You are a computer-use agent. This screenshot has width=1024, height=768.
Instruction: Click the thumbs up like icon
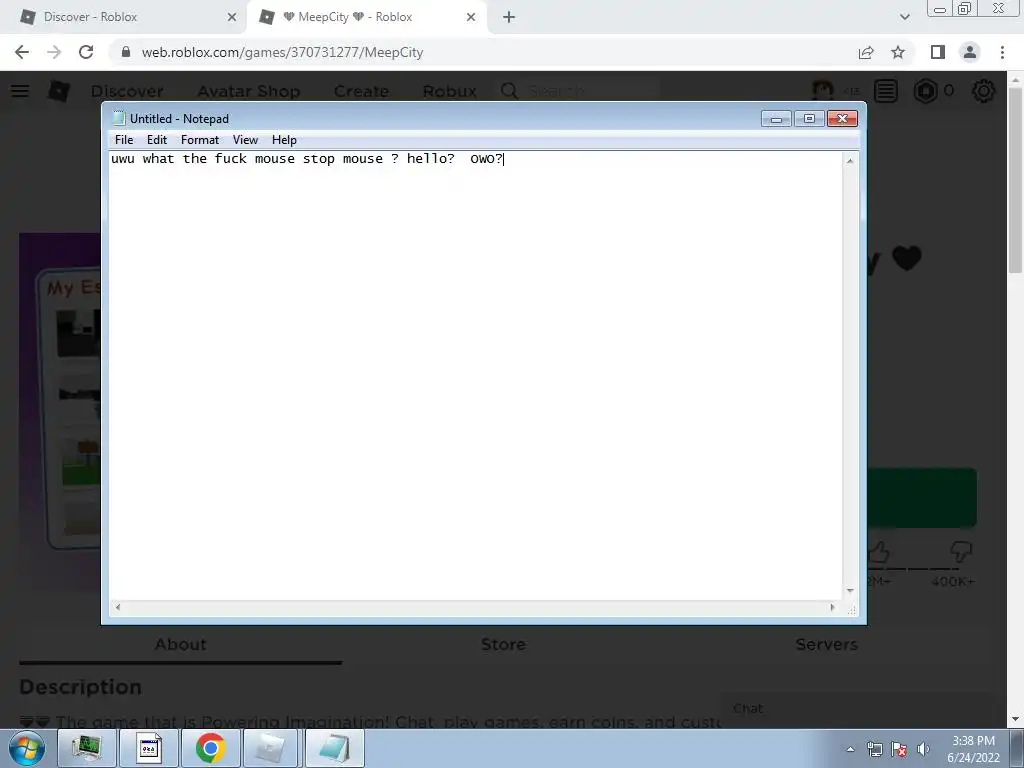point(879,552)
